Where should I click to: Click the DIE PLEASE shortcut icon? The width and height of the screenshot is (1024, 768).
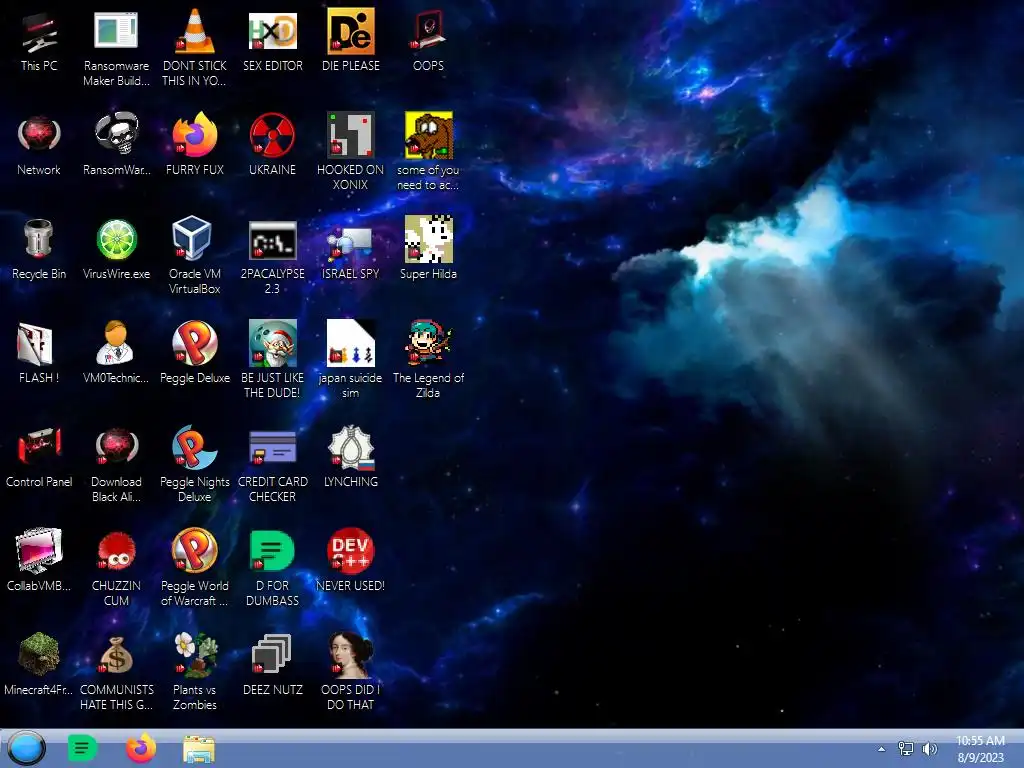click(x=351, y=31)
